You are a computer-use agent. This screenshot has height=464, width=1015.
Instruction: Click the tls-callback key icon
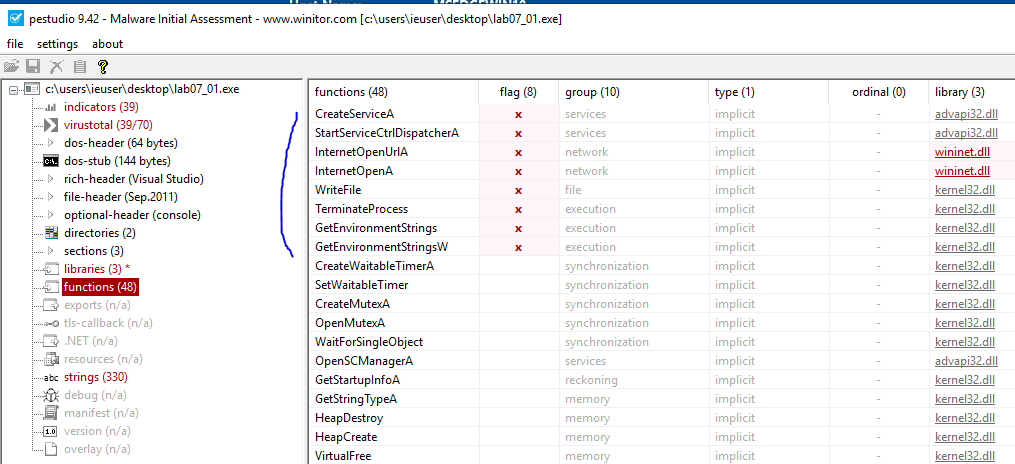pyautogui.click(x=50, y=323)
